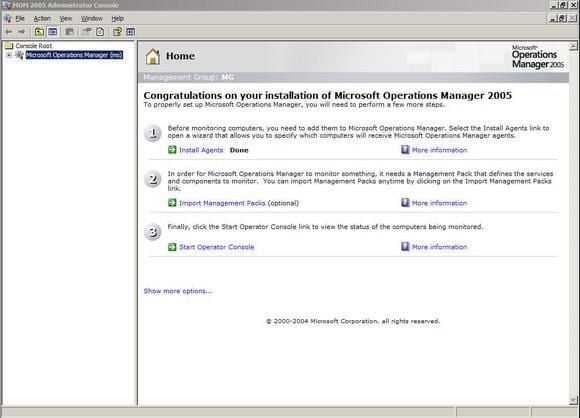Click the Show more options link
Image resolution: width=580 pixels, height=418 pixels.
178,291
